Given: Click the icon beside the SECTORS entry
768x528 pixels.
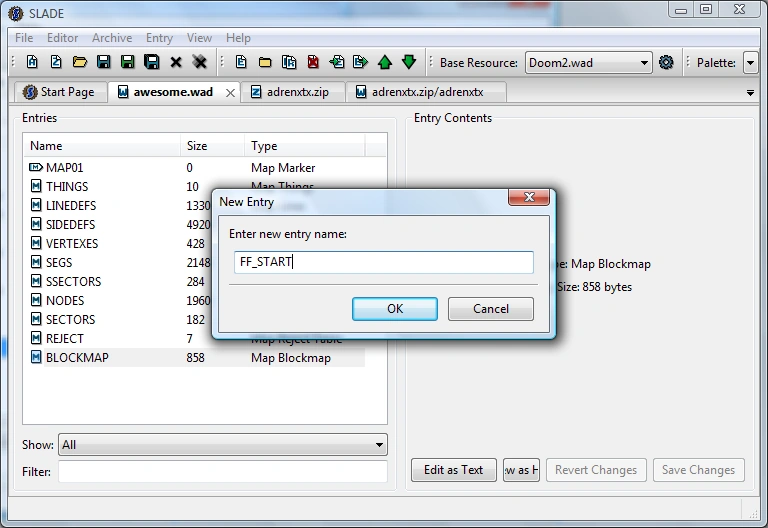Looking at the screenshot, I should (x=36, y=319).
